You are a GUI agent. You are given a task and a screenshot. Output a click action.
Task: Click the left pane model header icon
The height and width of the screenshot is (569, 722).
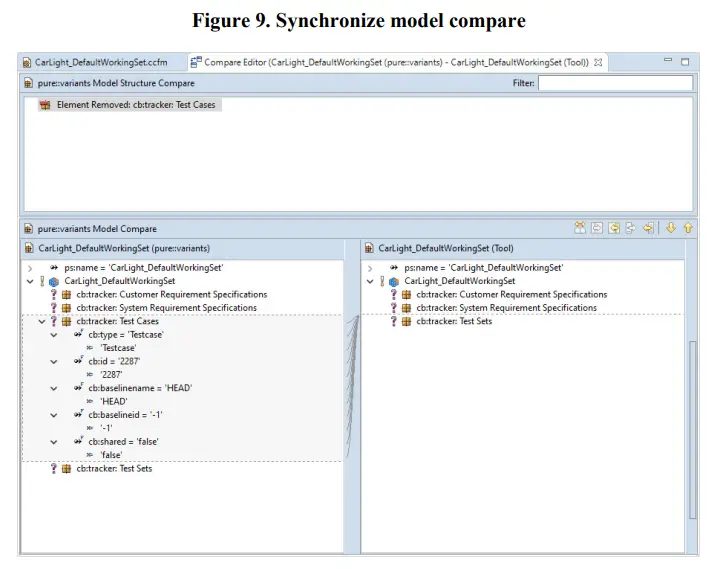[29, 248]
